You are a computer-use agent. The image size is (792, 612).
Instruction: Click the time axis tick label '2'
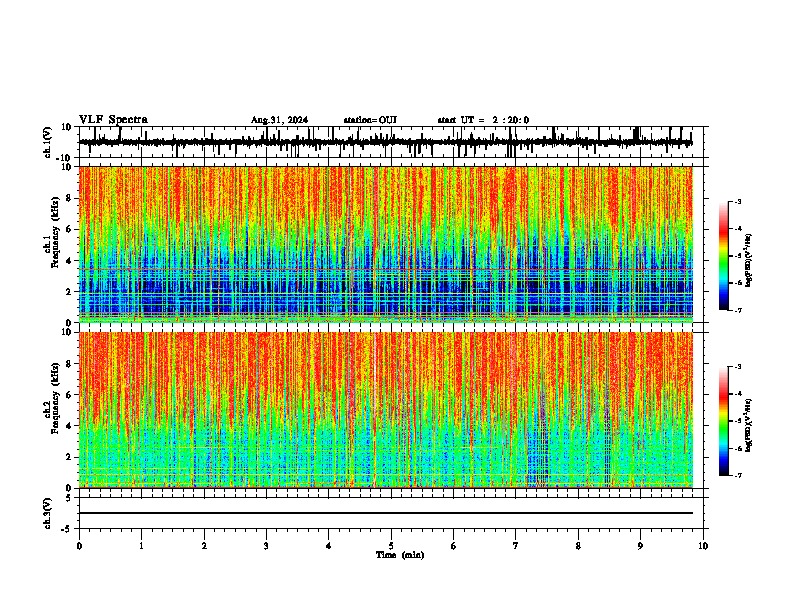pyautogui.click(x=204, y=546)
